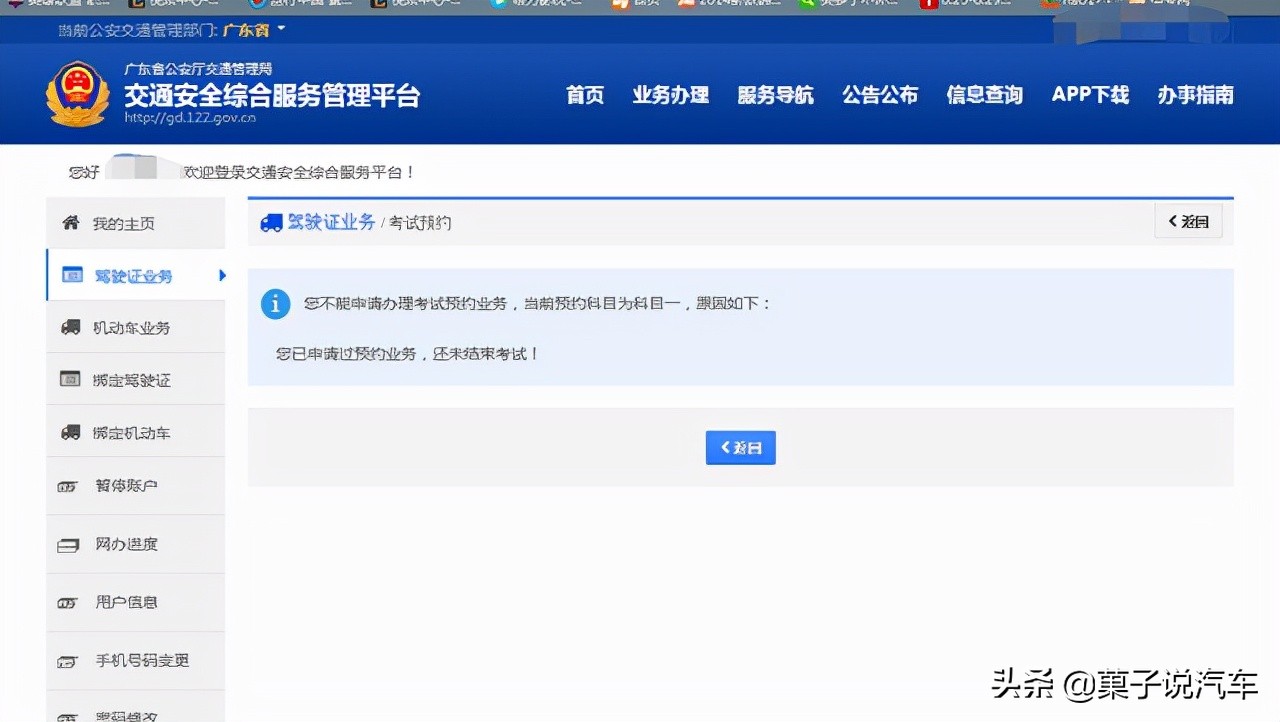This screenshot has width=1280, height=722.
Task: Click the 您已申请过预约业务 message
Action: (x=407, y=353)
